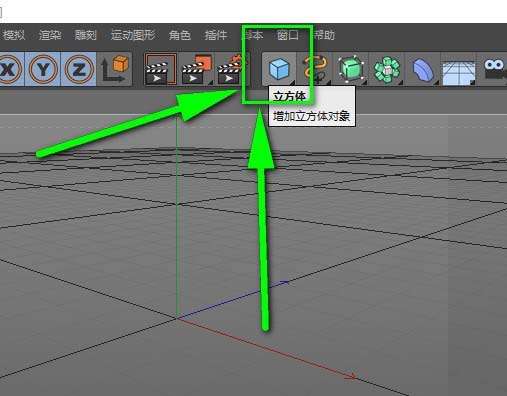Switch the coordinate system icon
507x396 pixels.
pyautogui.click(x=115, y=69)
